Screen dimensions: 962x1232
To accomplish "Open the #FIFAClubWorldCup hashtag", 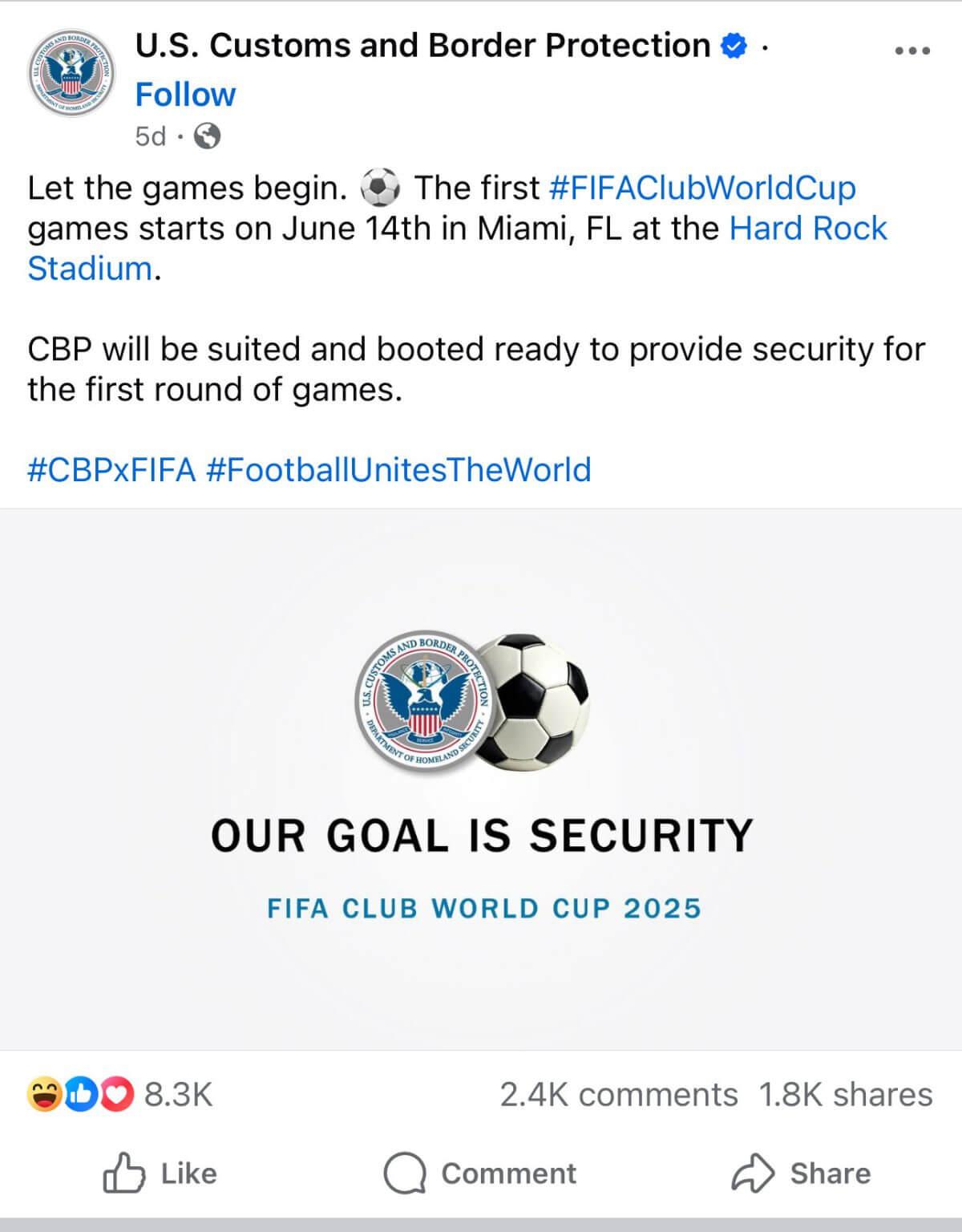I will 702,188.
